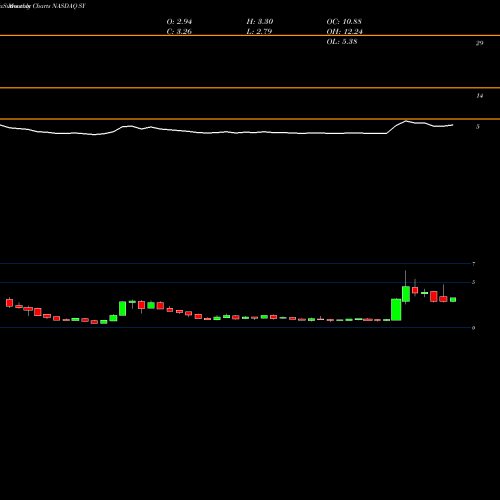Screen dimensions: 500x500
Task: Select the low value 'L: 2.79'
Action: (x=259, y=32)
